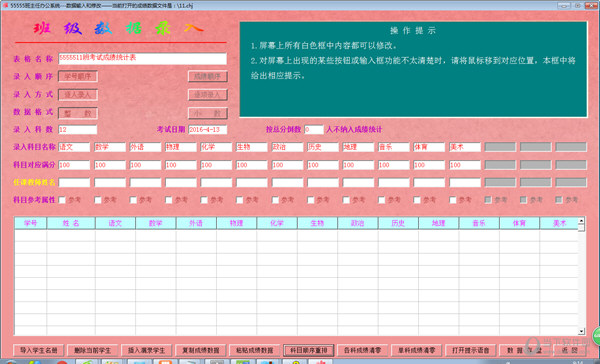Choose 逐项录入 entry method

208,95
